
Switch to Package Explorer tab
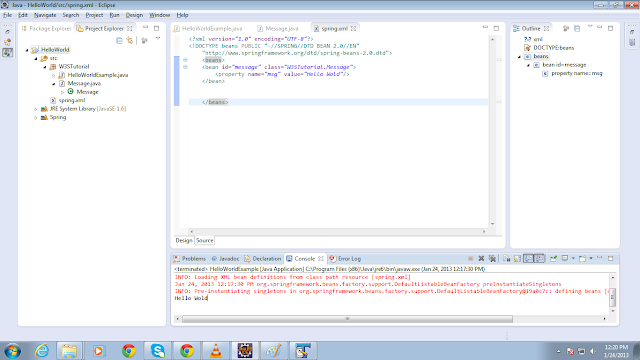(x=46, y=29)
